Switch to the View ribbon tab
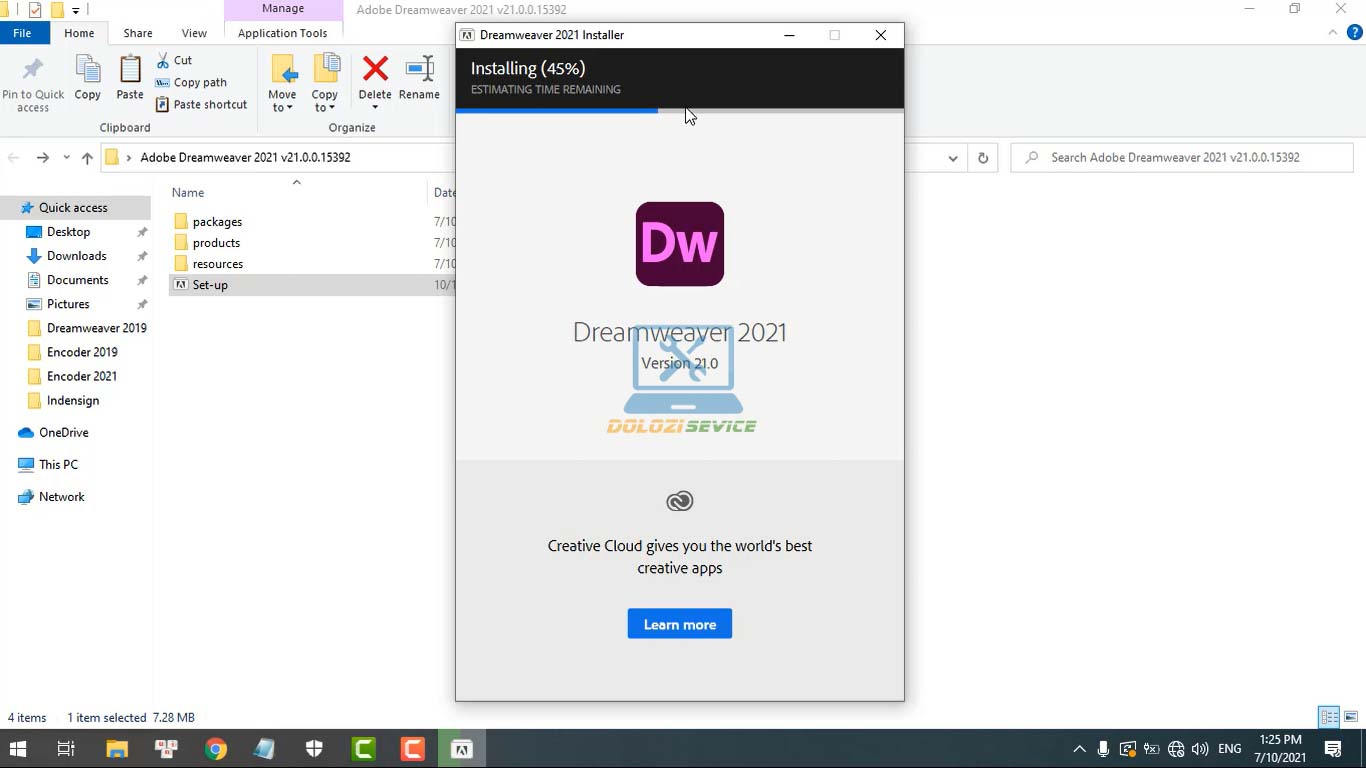The image size is (1366, 768). [194, 32]
